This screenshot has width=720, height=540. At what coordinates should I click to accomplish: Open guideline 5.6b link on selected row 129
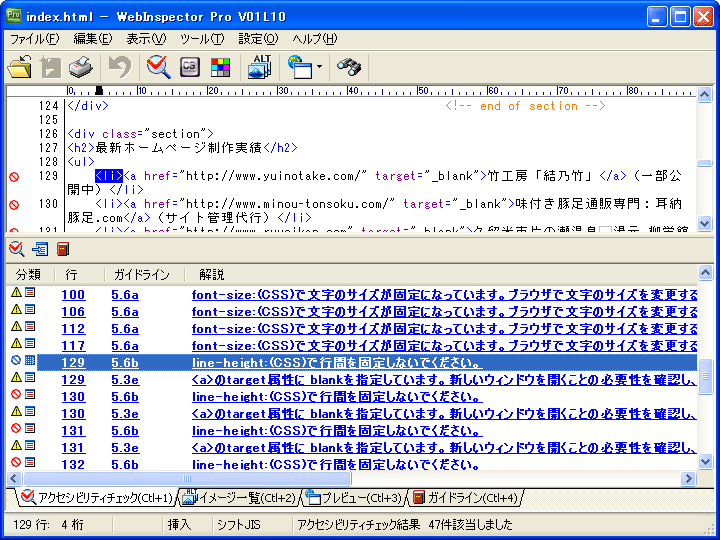pyautogui.click(x=125, y=363)
